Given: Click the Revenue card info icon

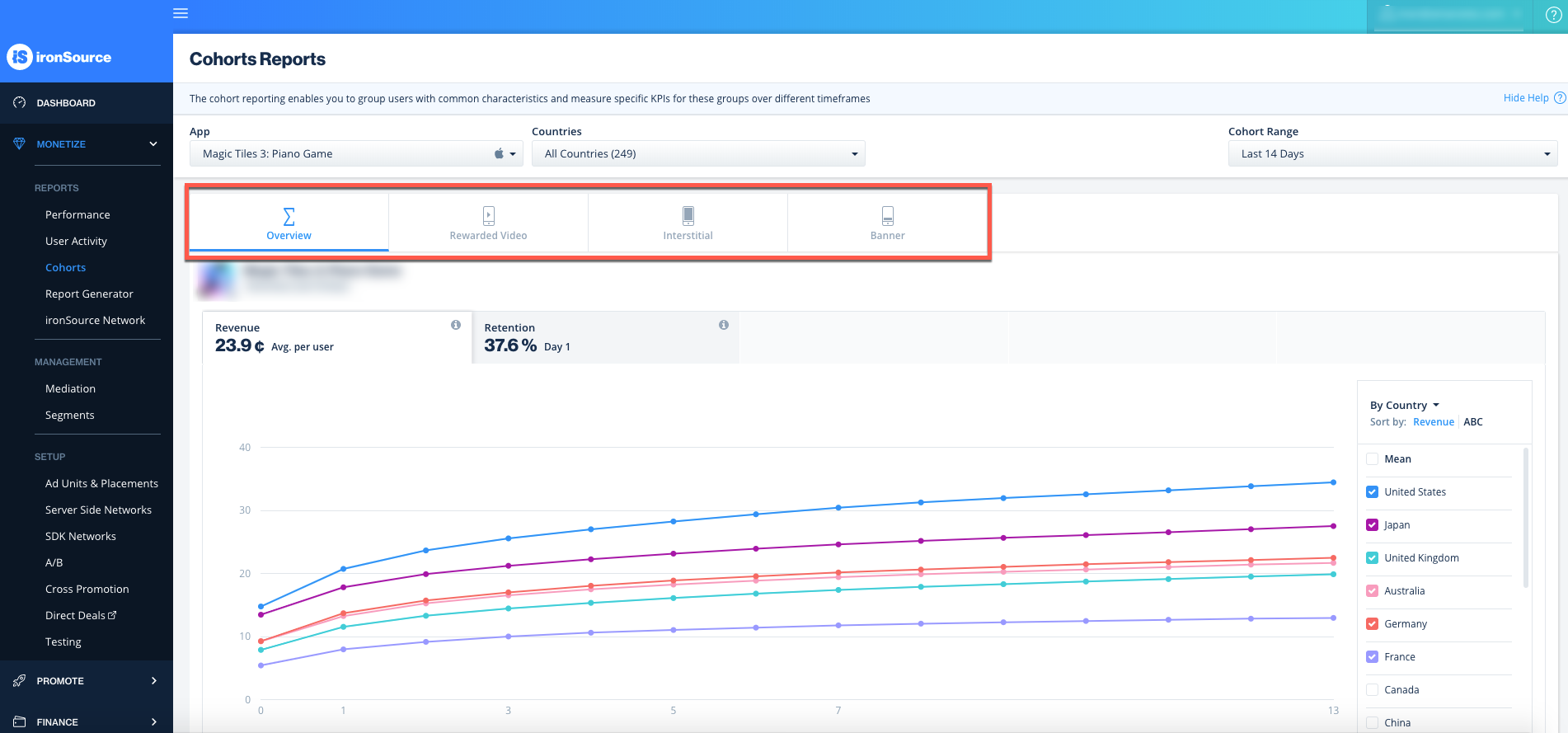Looking at the screenshot, I should [456, 325].
